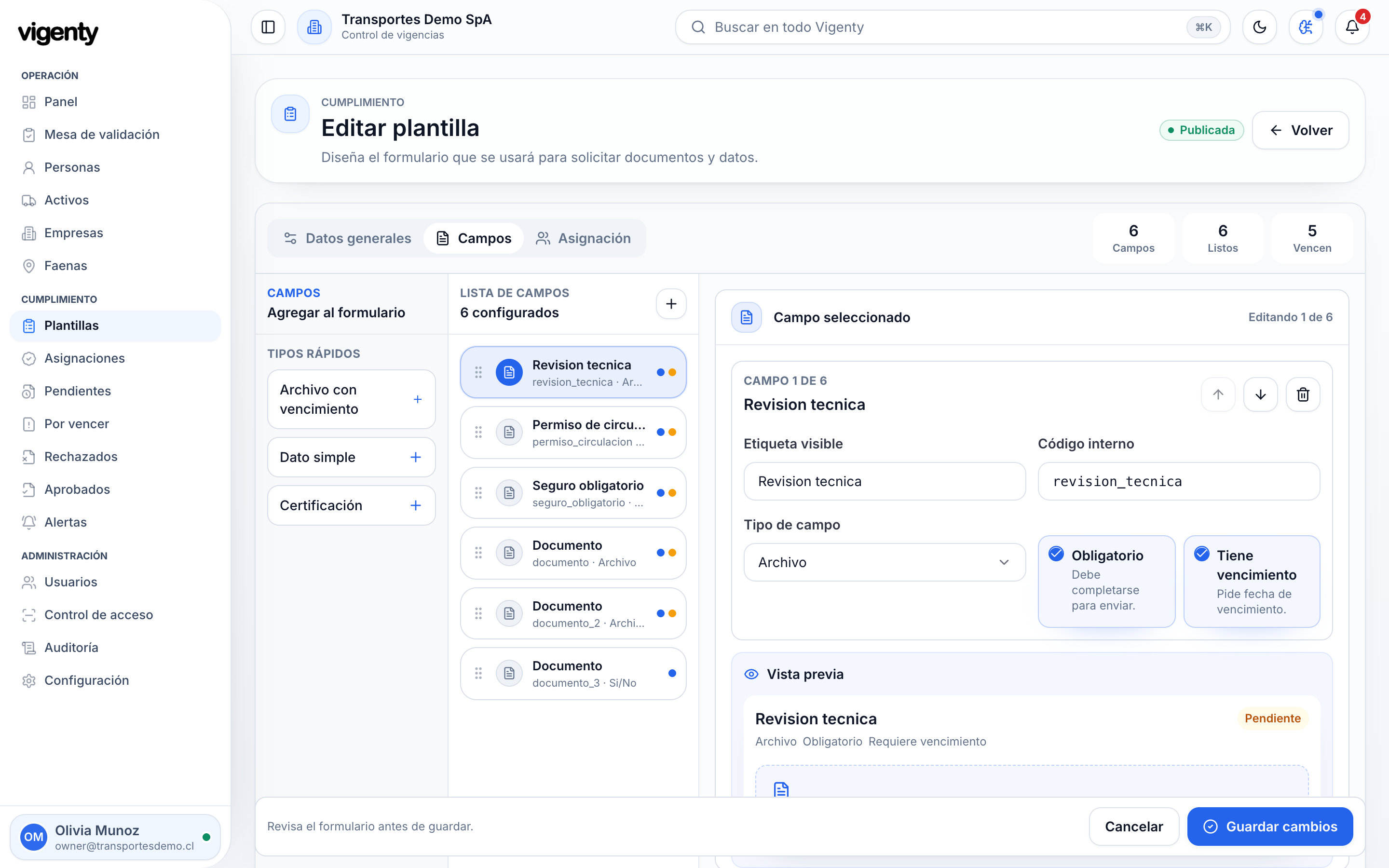Open Faenas in the sidebar
This screenshot has height=868, width=1389.
coord(115,266)
